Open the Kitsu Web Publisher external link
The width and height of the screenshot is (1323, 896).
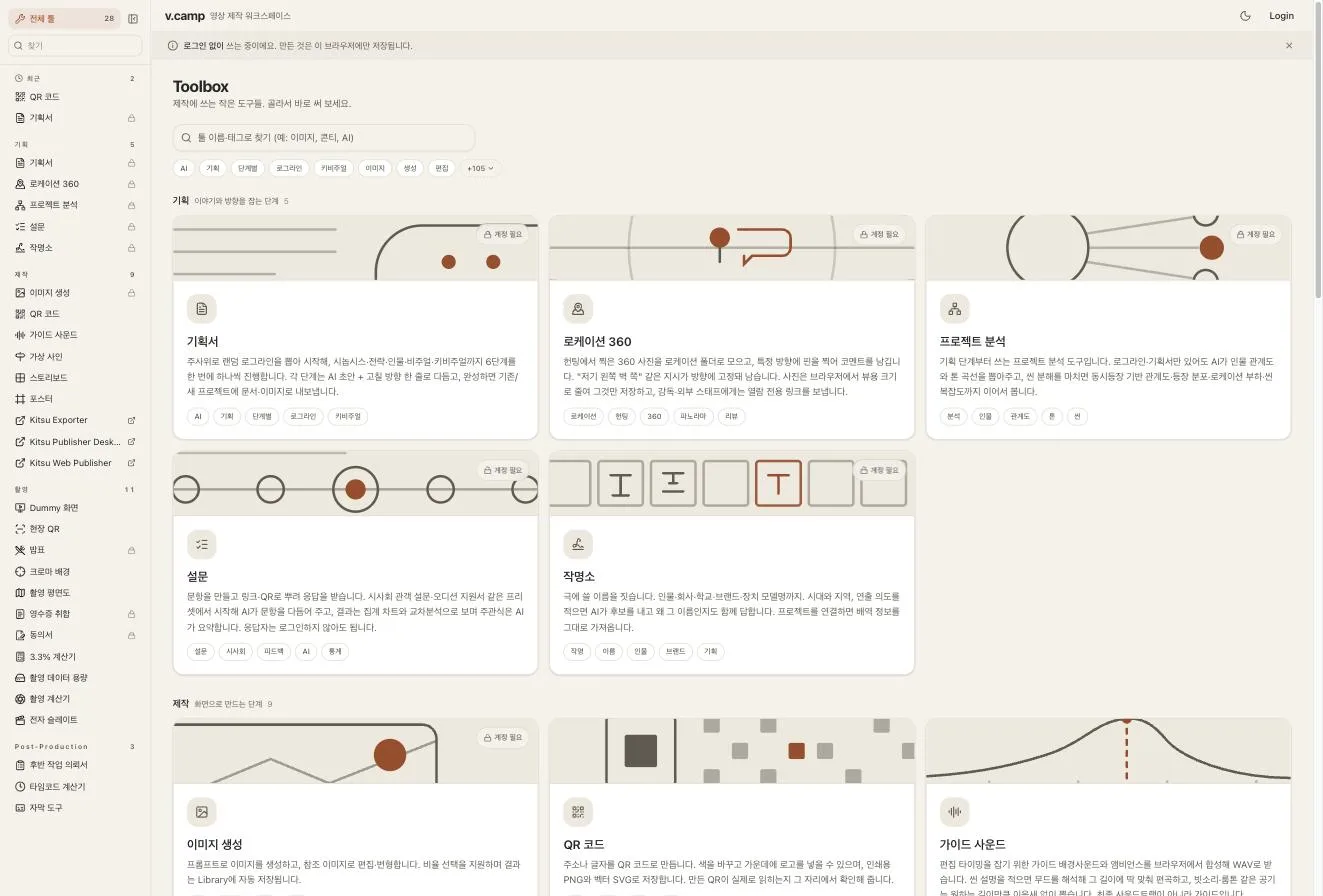(75, 463)
